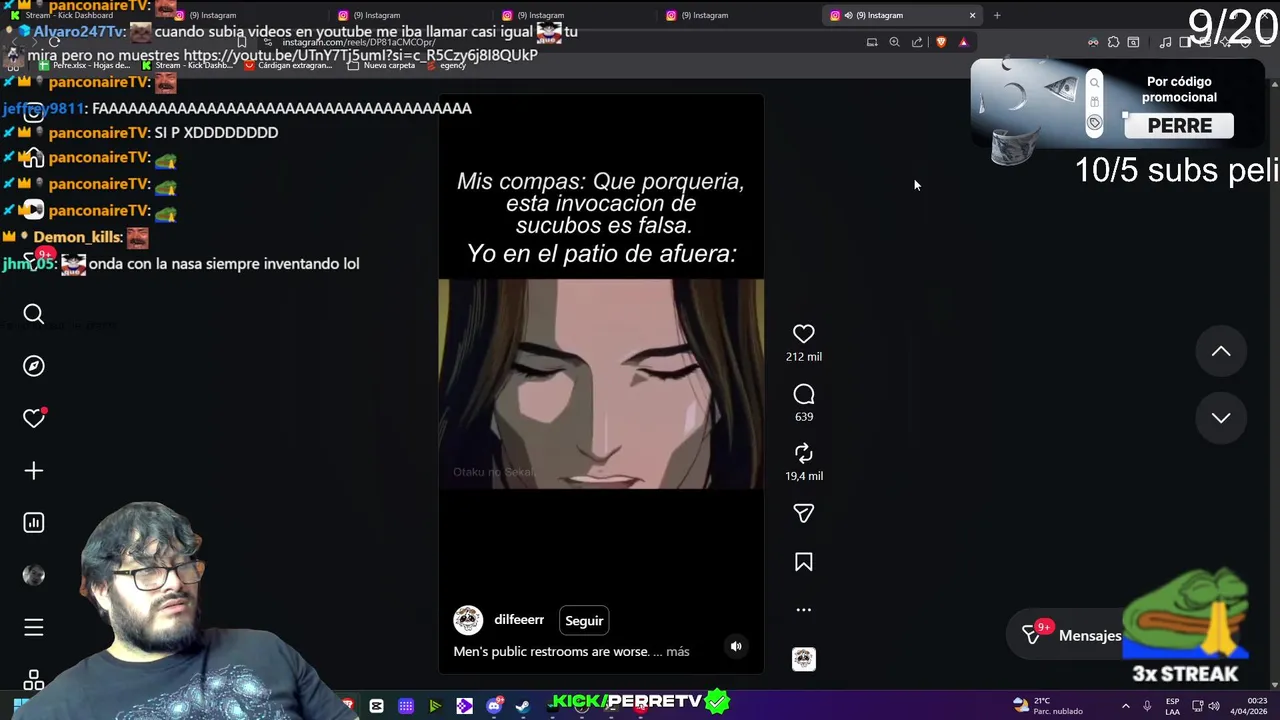1280x720 pixels.
Task: Open CapCut from the taskbar
Action: coord(376,706)
